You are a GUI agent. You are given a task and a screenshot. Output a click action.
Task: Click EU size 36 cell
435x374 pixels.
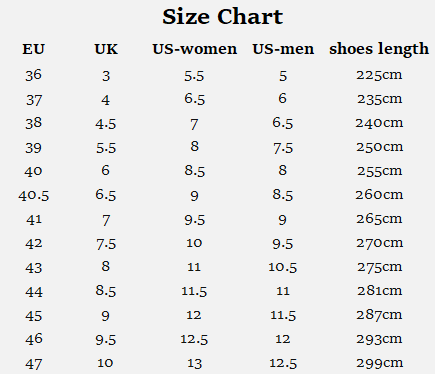[x=33, y=75]
